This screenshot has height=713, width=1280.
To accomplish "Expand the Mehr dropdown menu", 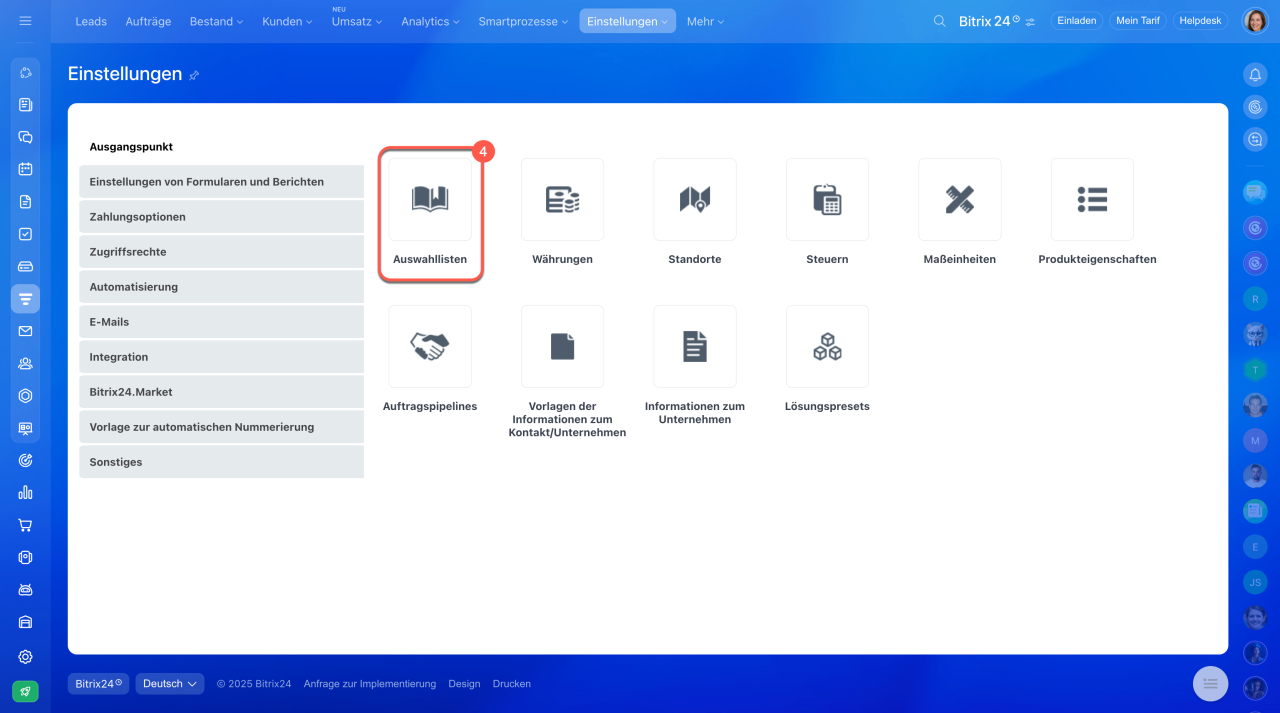I will [705, 21].
